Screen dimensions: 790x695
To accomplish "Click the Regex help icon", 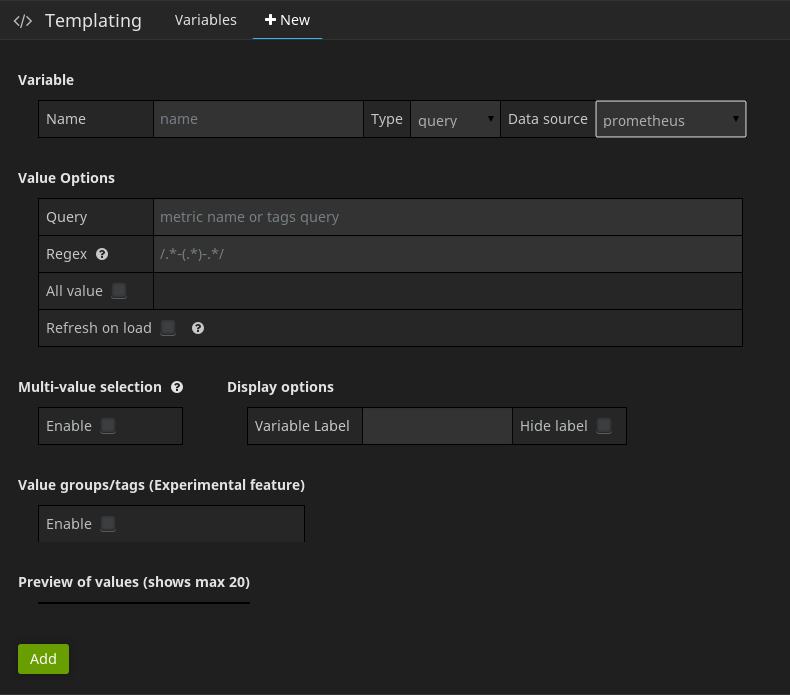I will pos(102,254).
